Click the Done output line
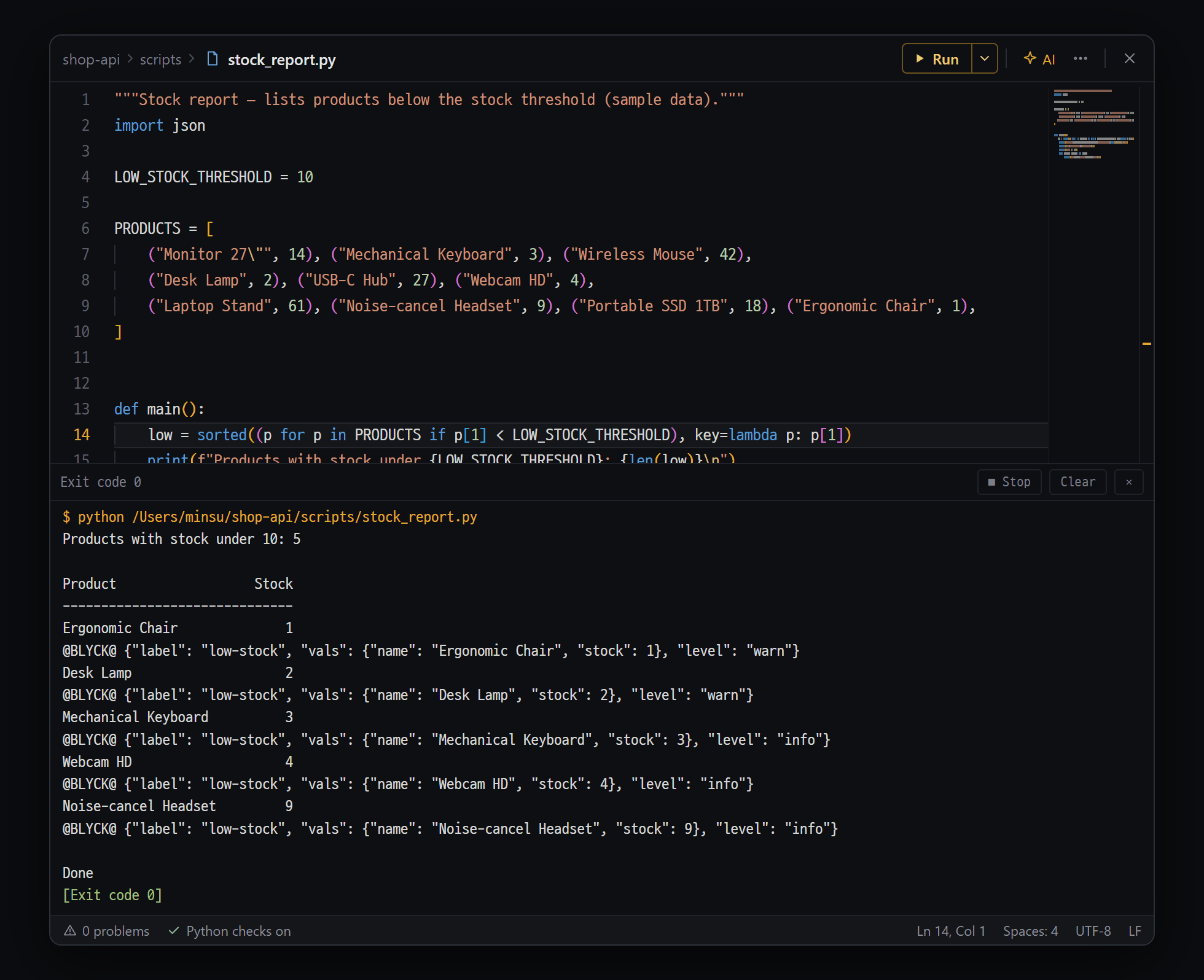This screenshot has height=980, width=1204. pyautogui.click(x=78, y=873)
